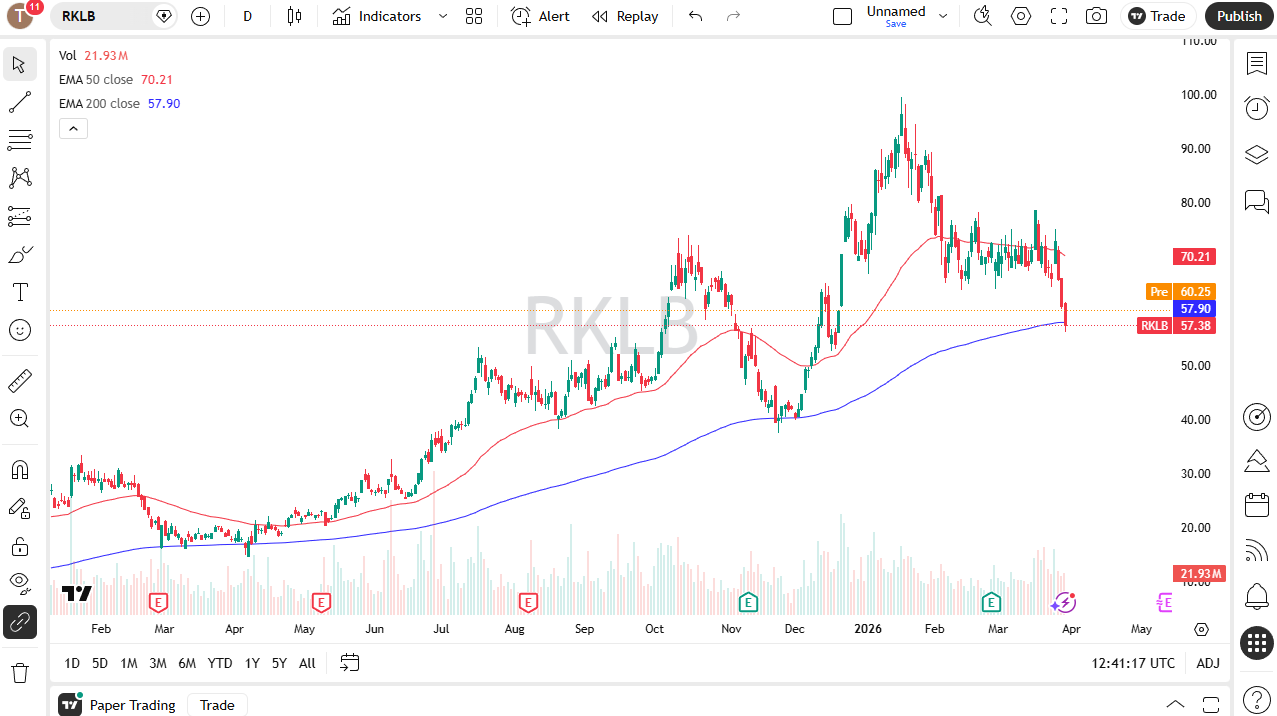Toggle the drawings link sync button
The width and height of the screenshot is (1277, 716).
tap(19, 622)
